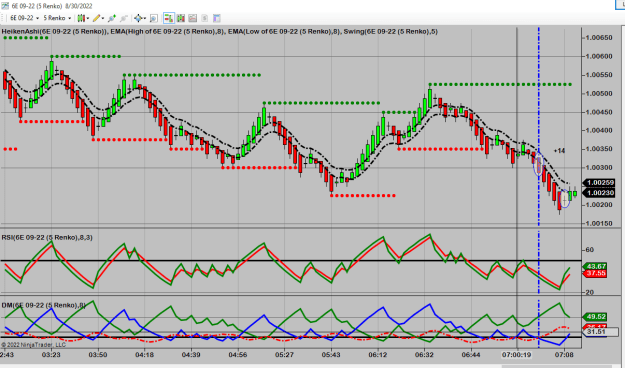Click the RSI 20 level axis label
The image size is (625, 368).
590,292
